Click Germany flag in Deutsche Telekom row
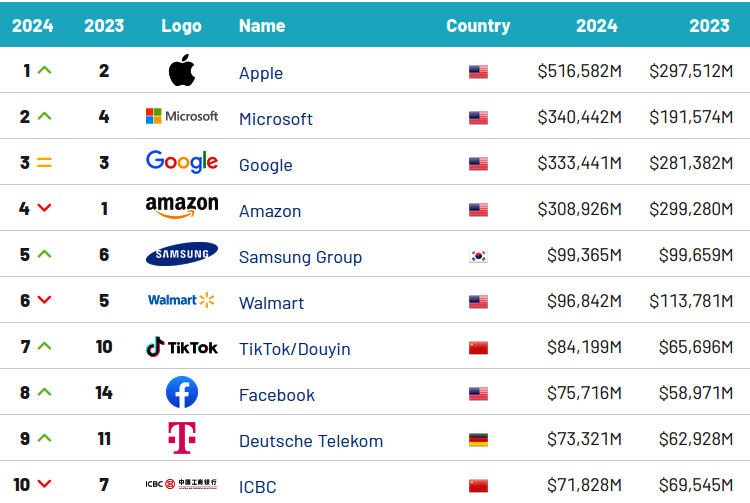Screen dimensions: 750x503 click(x=478, y=440)
